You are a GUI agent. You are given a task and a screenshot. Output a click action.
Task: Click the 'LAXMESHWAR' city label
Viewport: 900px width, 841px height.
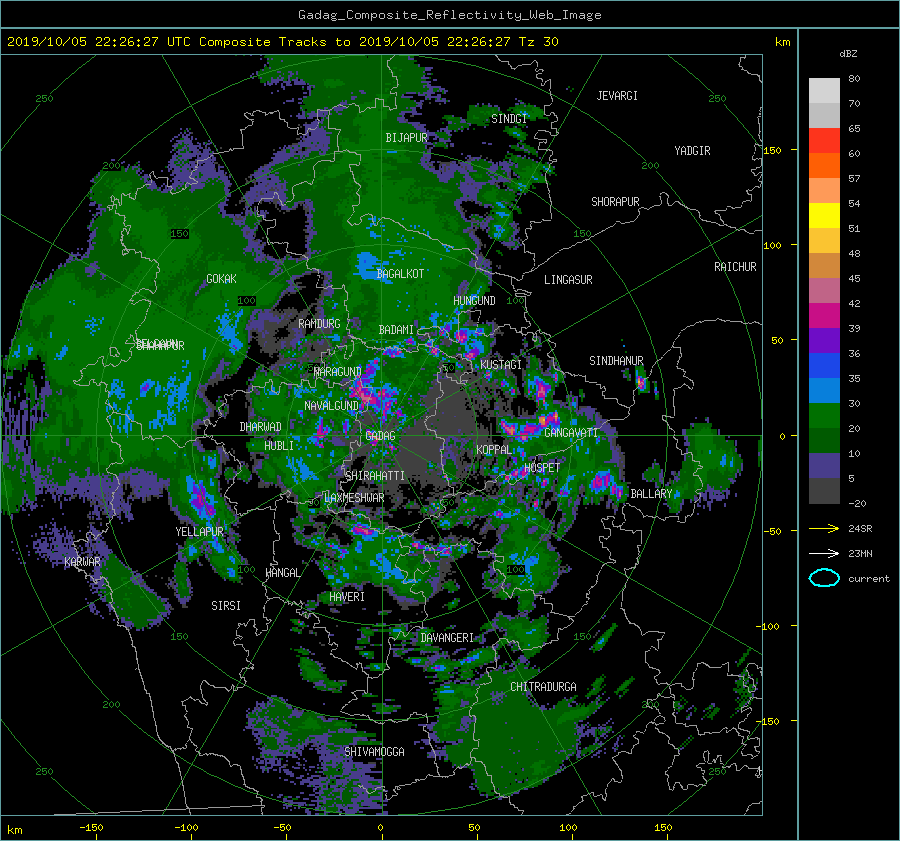[354, 498]
